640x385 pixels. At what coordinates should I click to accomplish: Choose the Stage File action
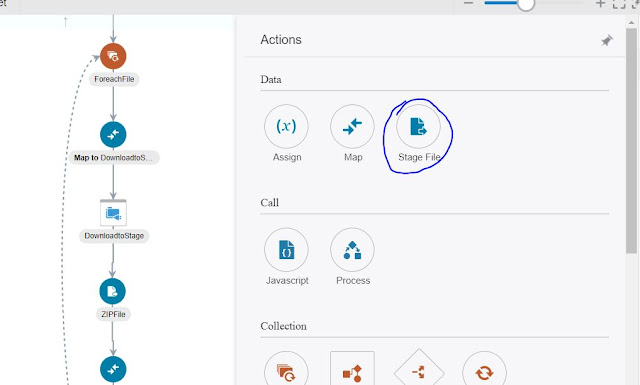(418, 126)
